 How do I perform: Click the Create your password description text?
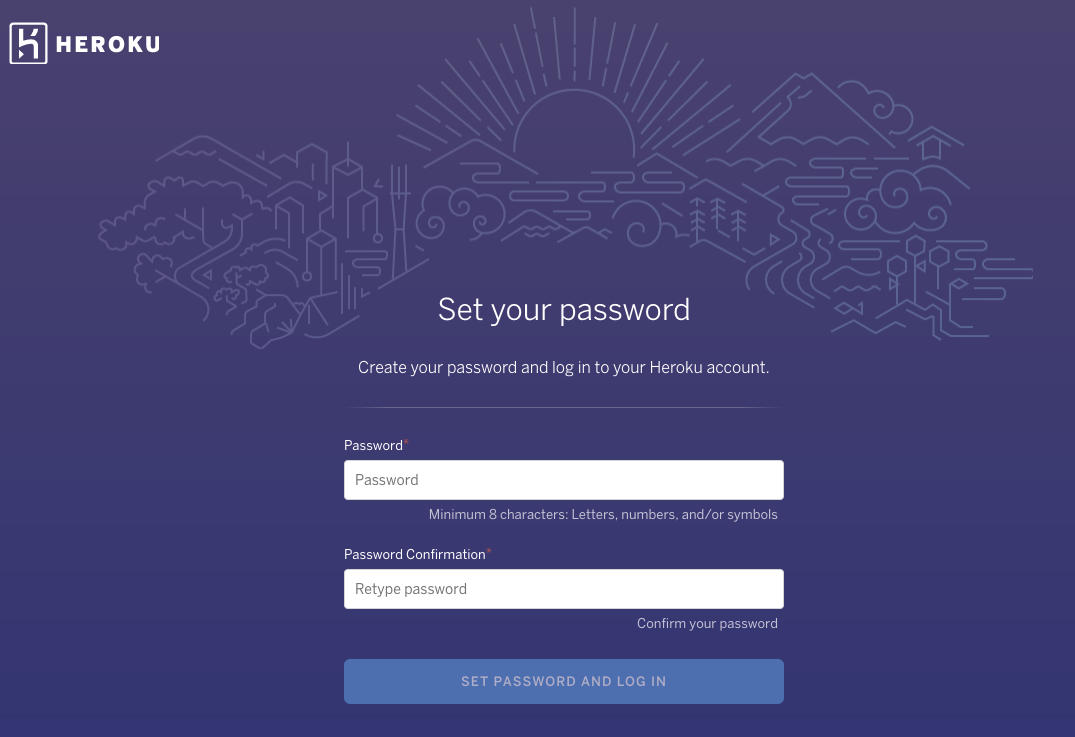pyautogui.click(x=564, y=367)
